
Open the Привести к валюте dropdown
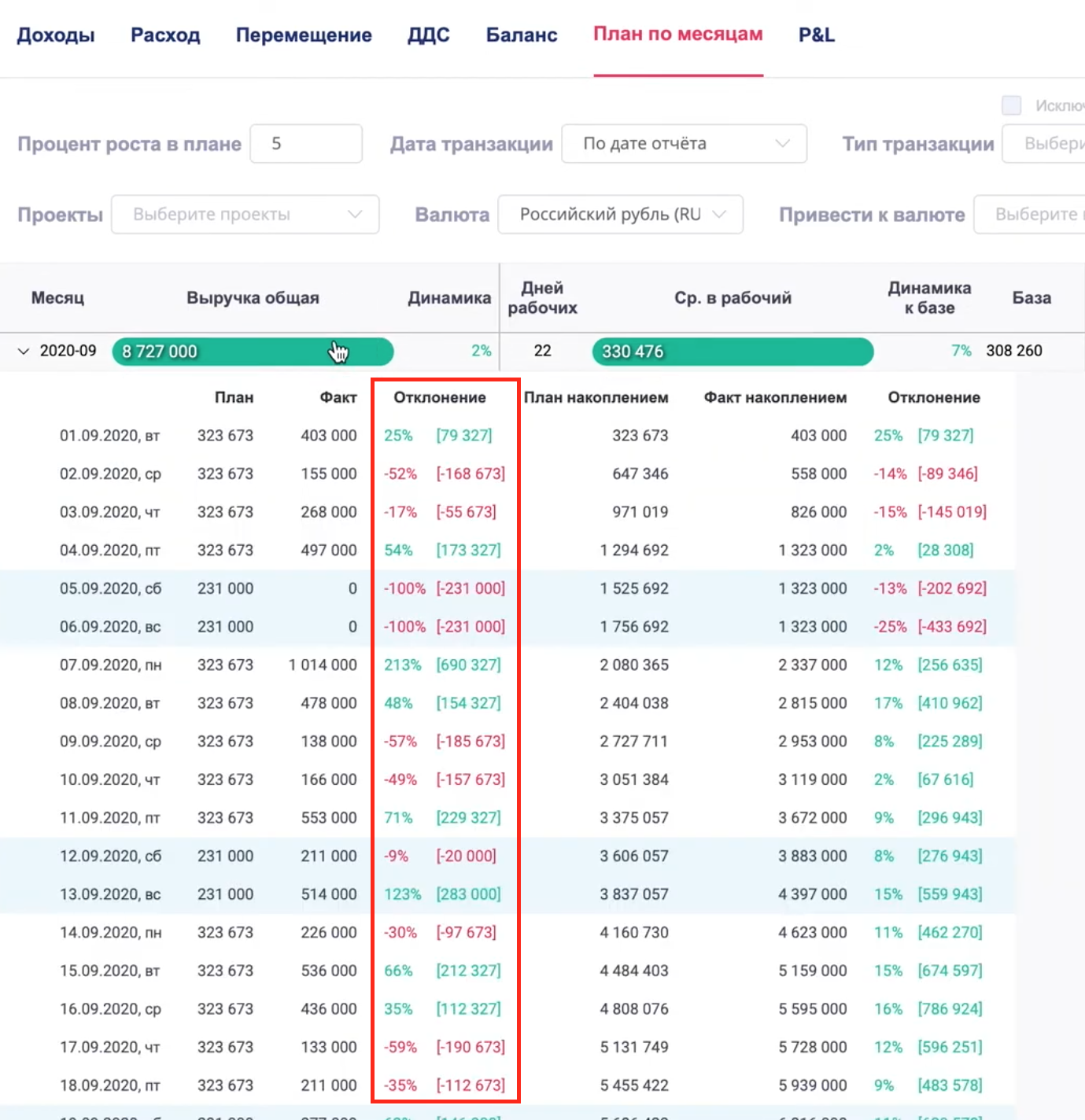[x=1029, y=214]
